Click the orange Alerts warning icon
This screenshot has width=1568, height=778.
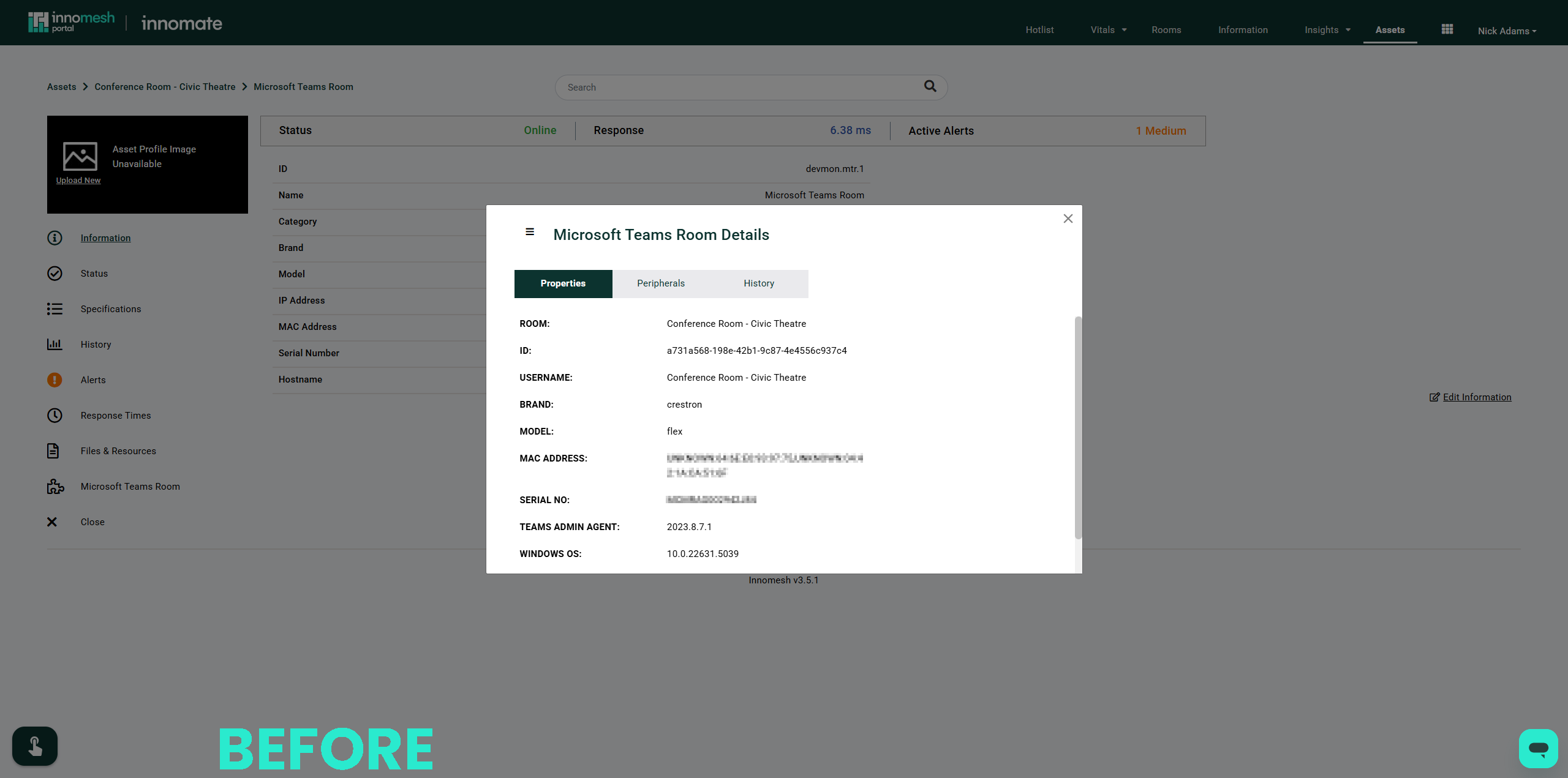[55, 380]
